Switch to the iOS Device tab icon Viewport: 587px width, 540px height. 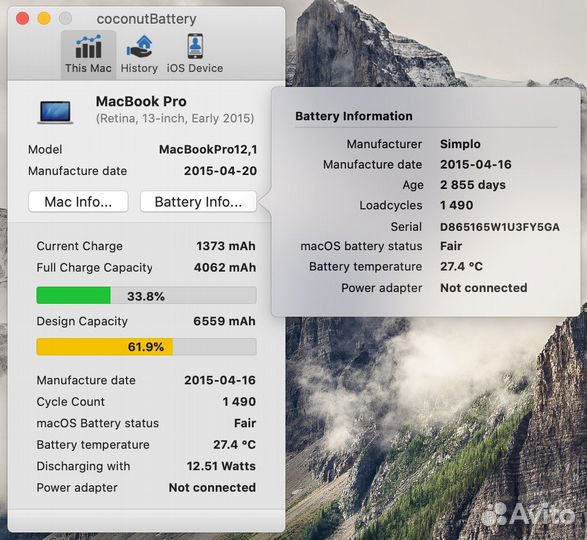tap(195, 46)
